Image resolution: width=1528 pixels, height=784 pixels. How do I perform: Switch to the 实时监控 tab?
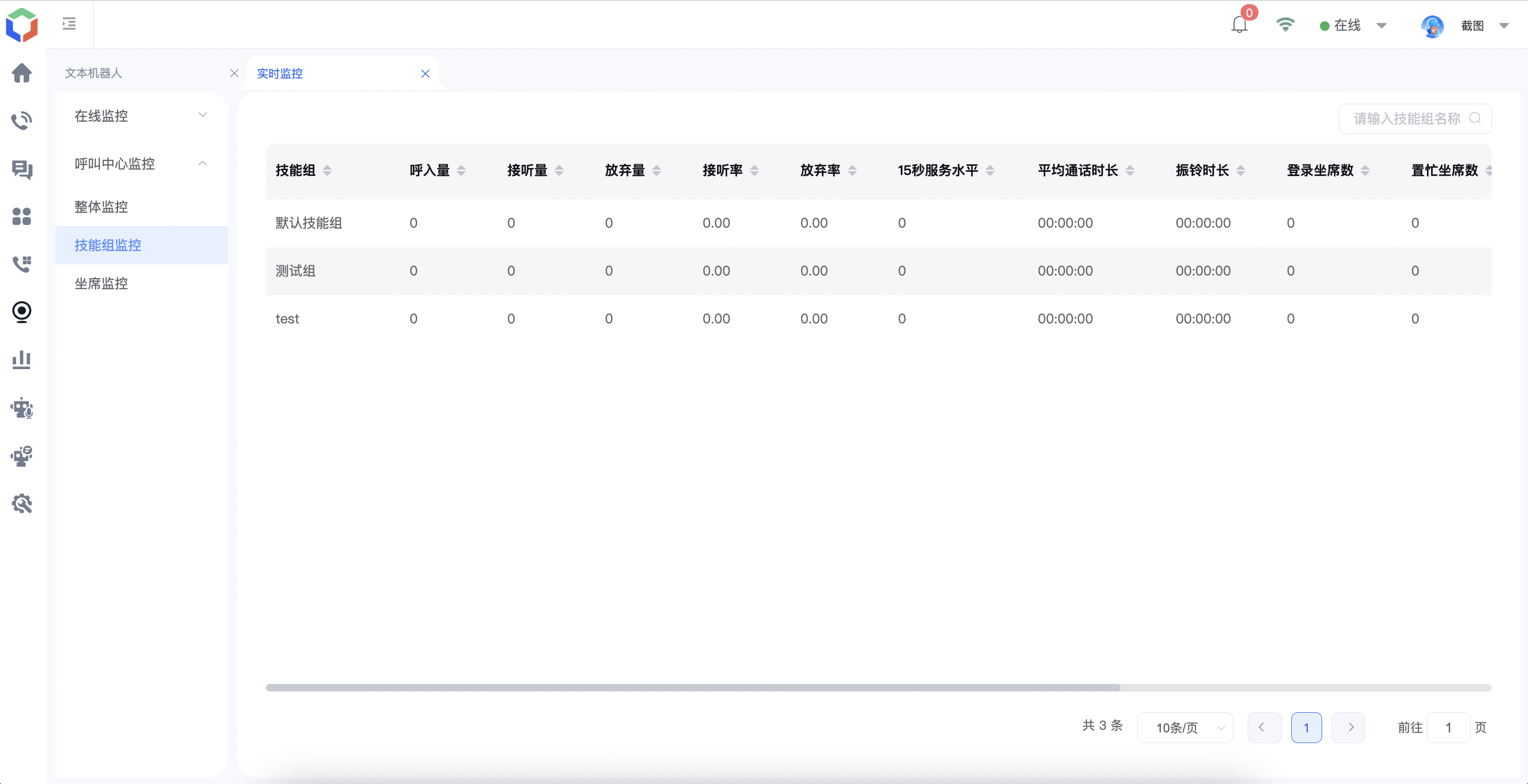tap(280, 73)
